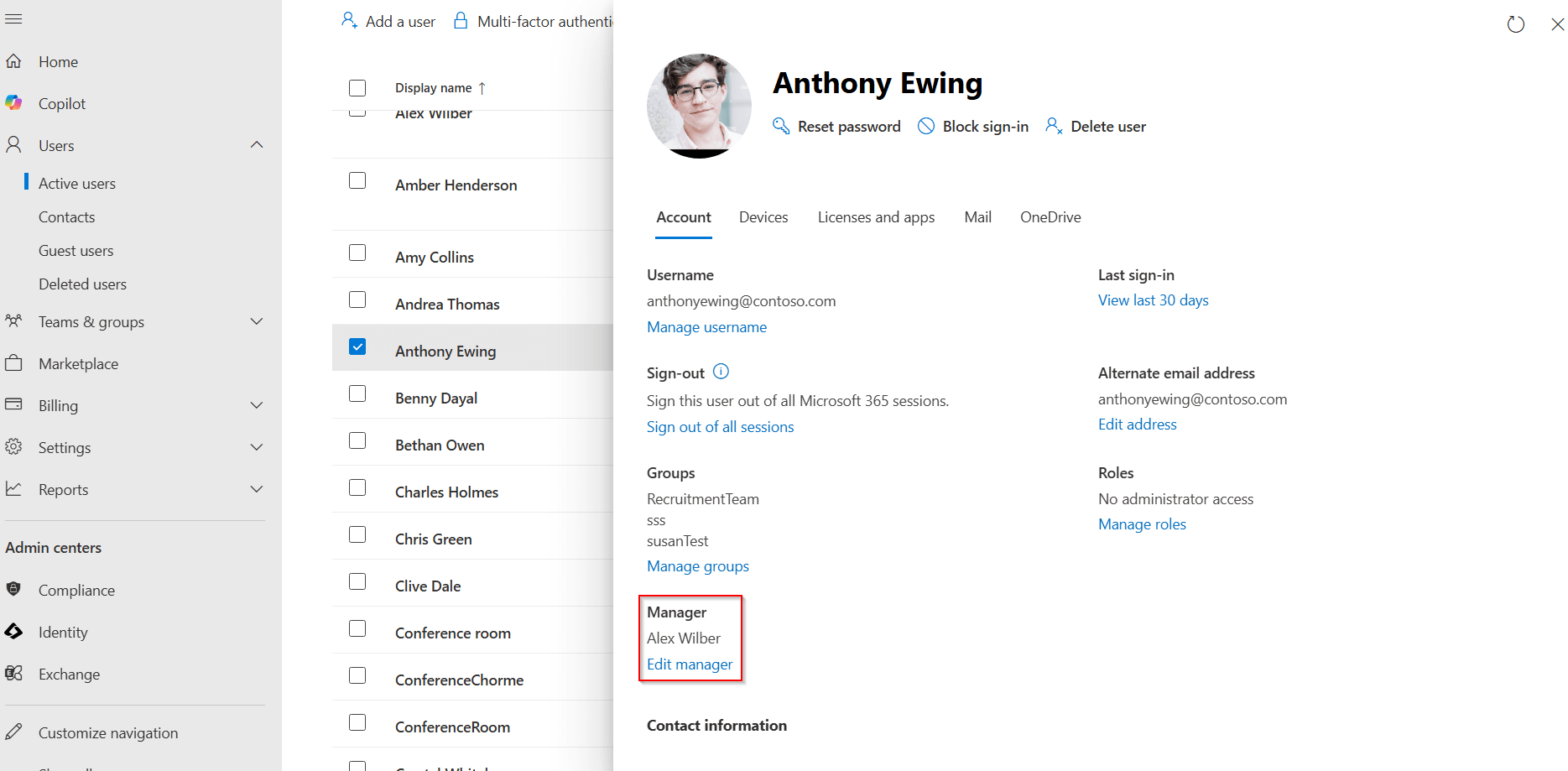This screenshot has width=1568, height=771.
Task: Open the Licenses and apps tab
Action: 875,216
